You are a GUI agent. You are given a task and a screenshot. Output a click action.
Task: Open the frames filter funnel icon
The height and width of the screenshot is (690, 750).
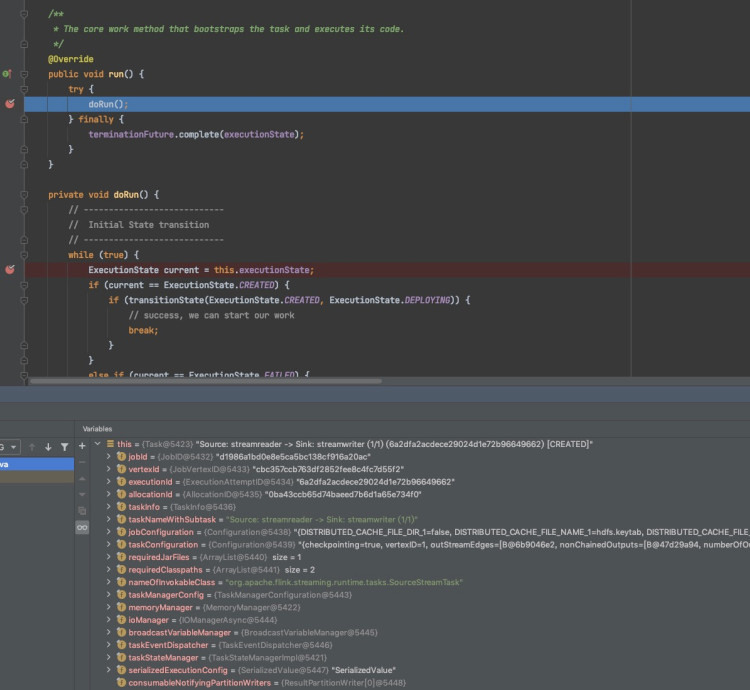coord(65,447)
